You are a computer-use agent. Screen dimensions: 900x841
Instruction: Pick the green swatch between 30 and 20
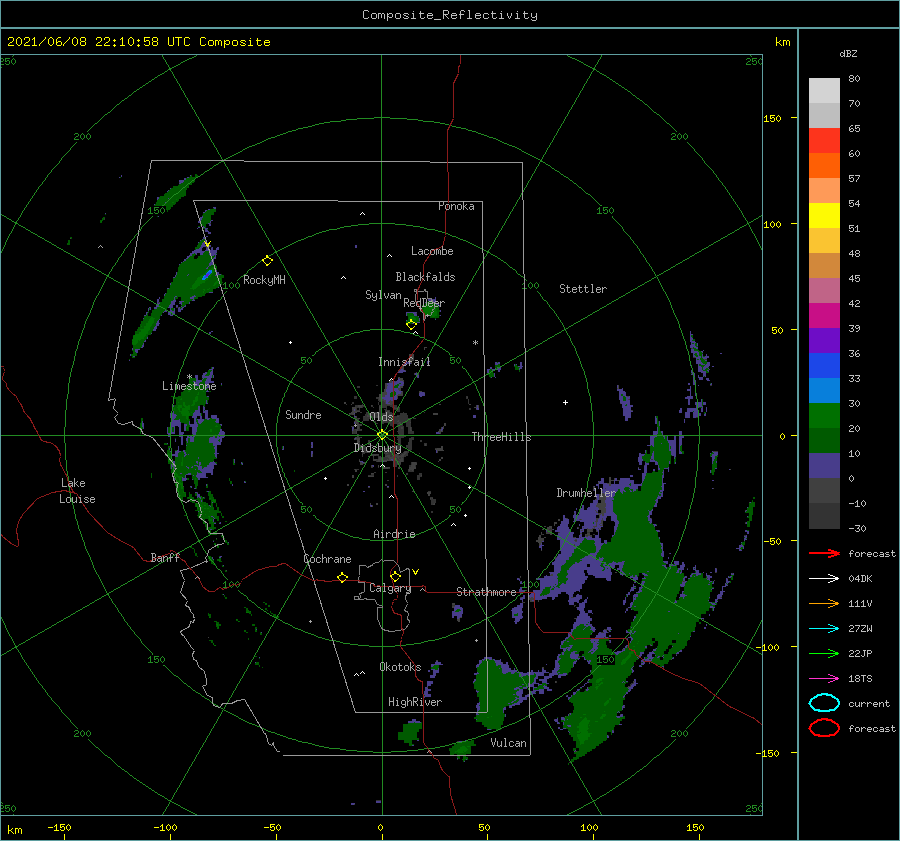click(824, 415)
